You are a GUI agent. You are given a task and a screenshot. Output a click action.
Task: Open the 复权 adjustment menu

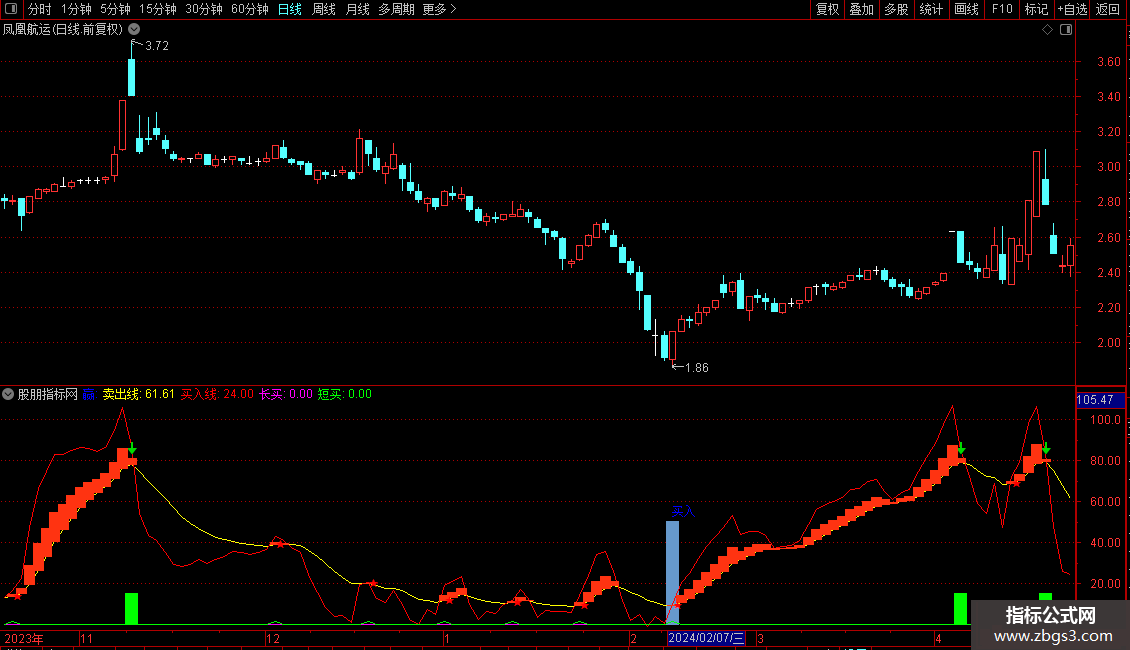[x=827, y=9]
